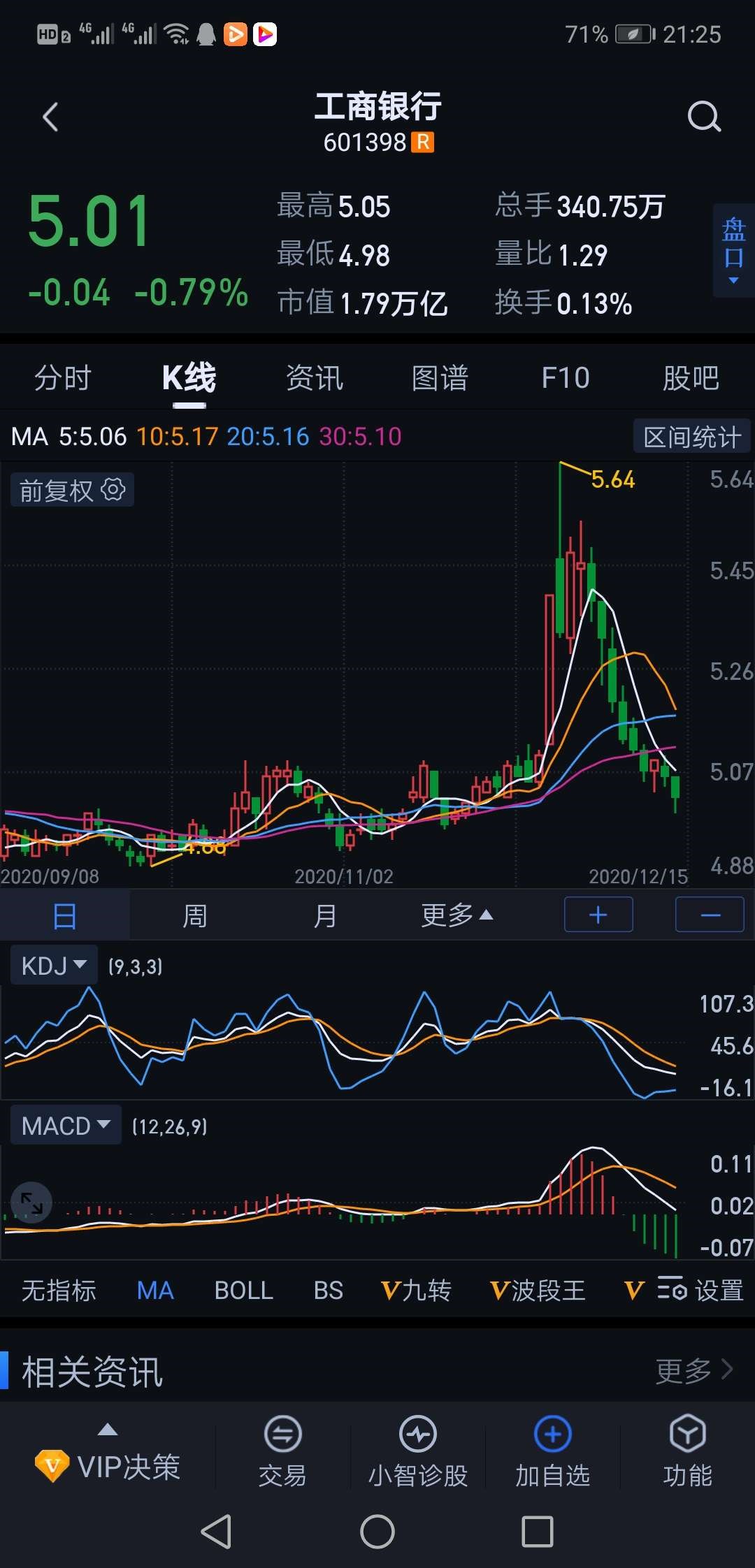Tap the KDJ (9,3,3) parameters

(136, 966)
